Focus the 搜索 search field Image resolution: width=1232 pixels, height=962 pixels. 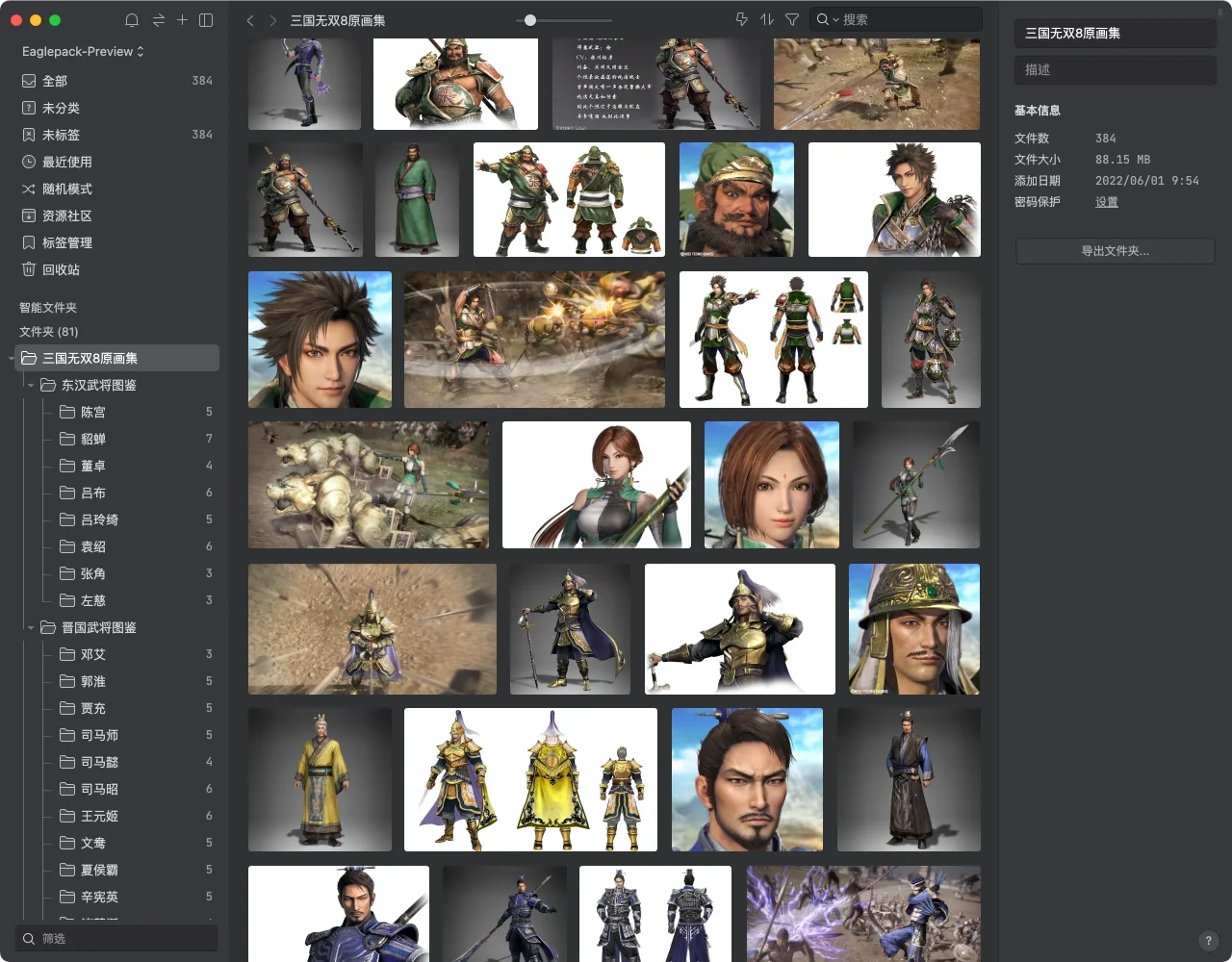click(897, 19)
